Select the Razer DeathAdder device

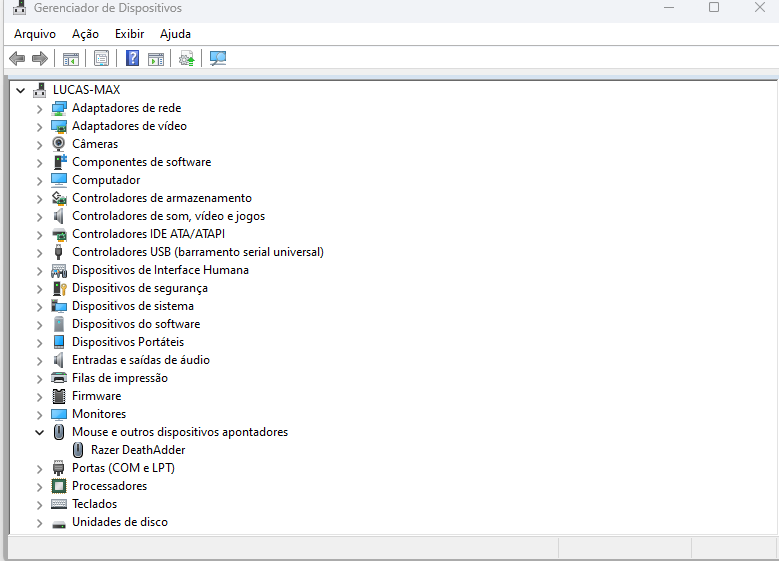(x=138, y=450)
